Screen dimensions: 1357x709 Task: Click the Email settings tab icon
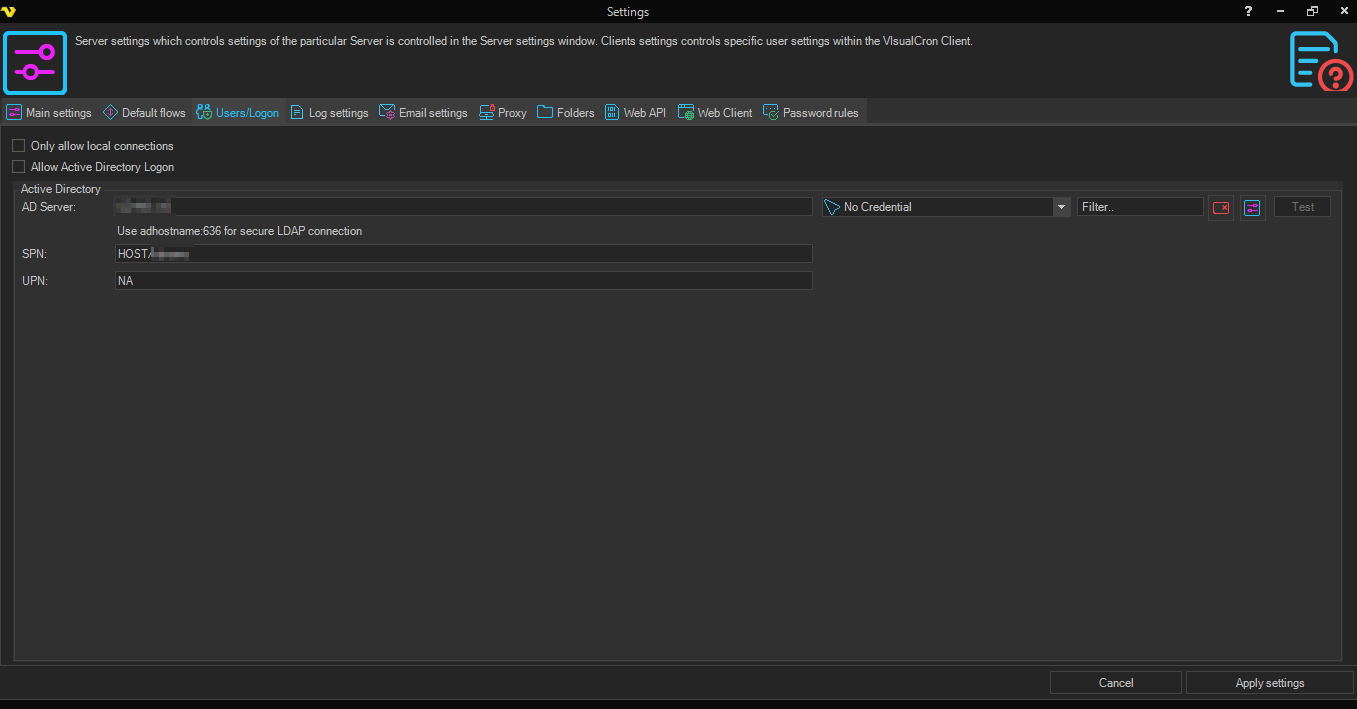click(x=387, y=113)
